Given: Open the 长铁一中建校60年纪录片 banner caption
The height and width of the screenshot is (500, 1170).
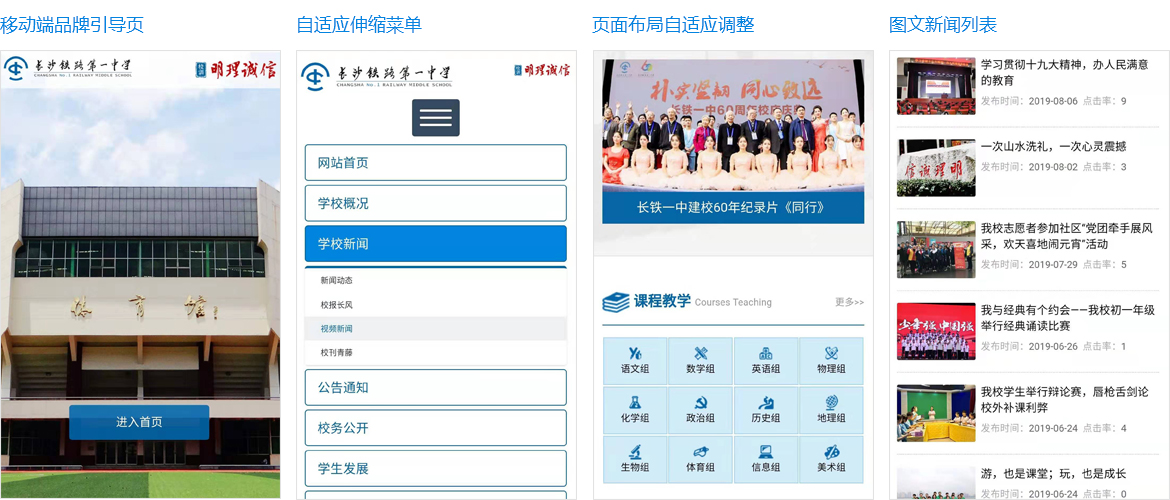Looking at the screenshot, I should 733,207.
